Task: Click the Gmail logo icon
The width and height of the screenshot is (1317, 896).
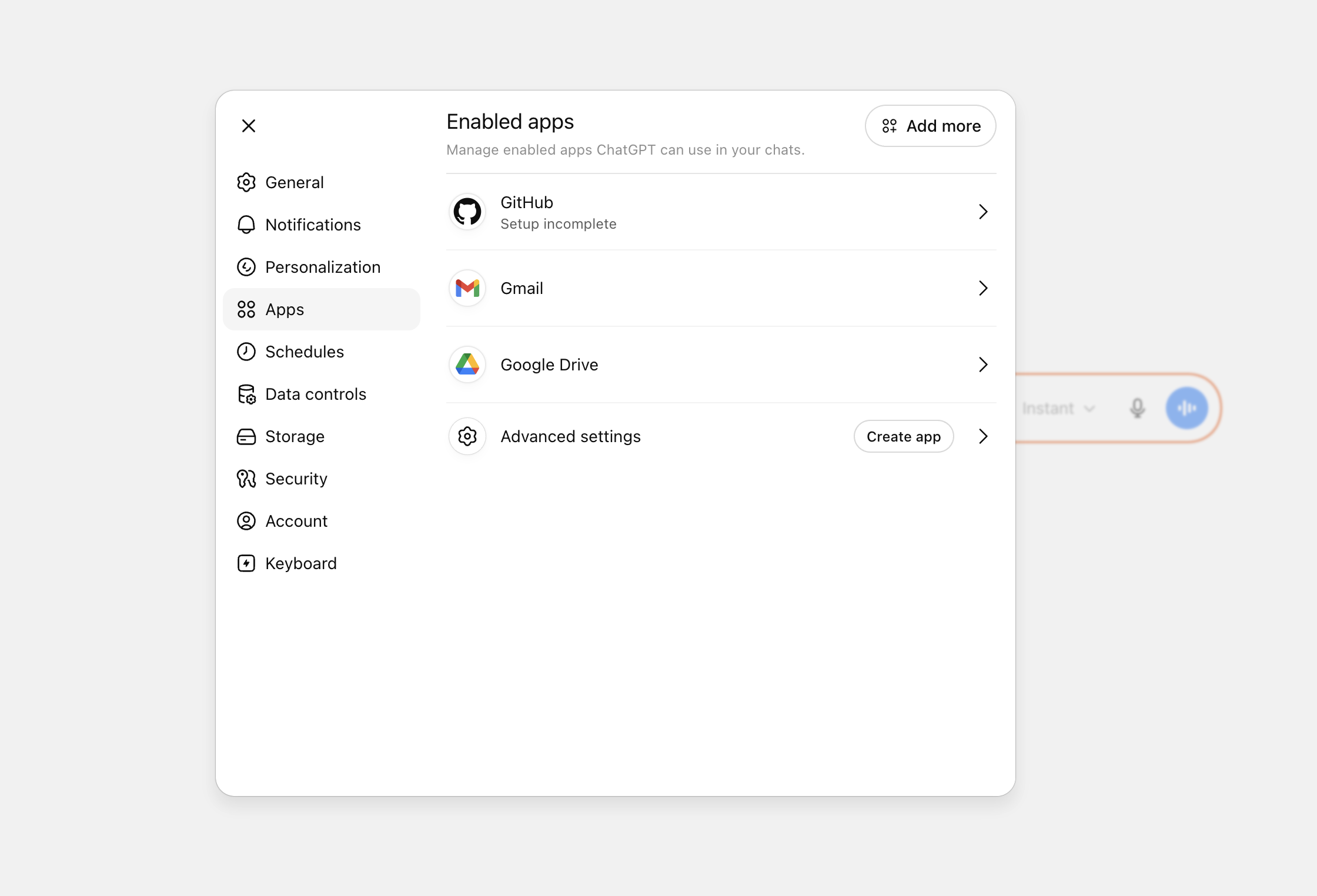Action: coord(467,288)
